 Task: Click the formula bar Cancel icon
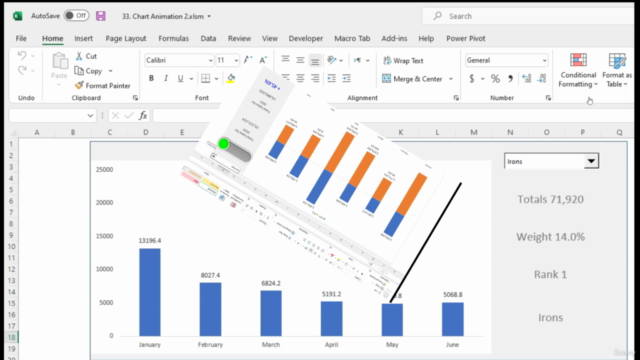tap(115, 116)
